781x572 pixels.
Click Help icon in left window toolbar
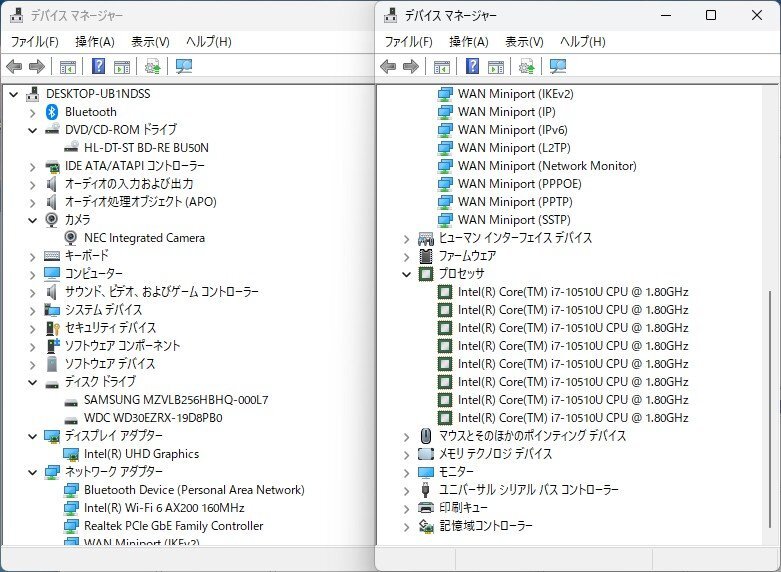coord(99,66)
